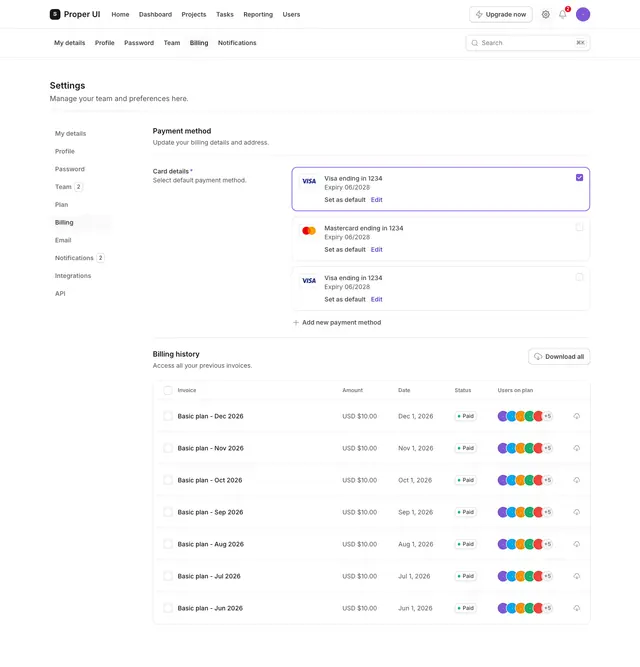The height and width of the screenshot is (667, 640).
Task: Click the Download all button
Action: 559,356
